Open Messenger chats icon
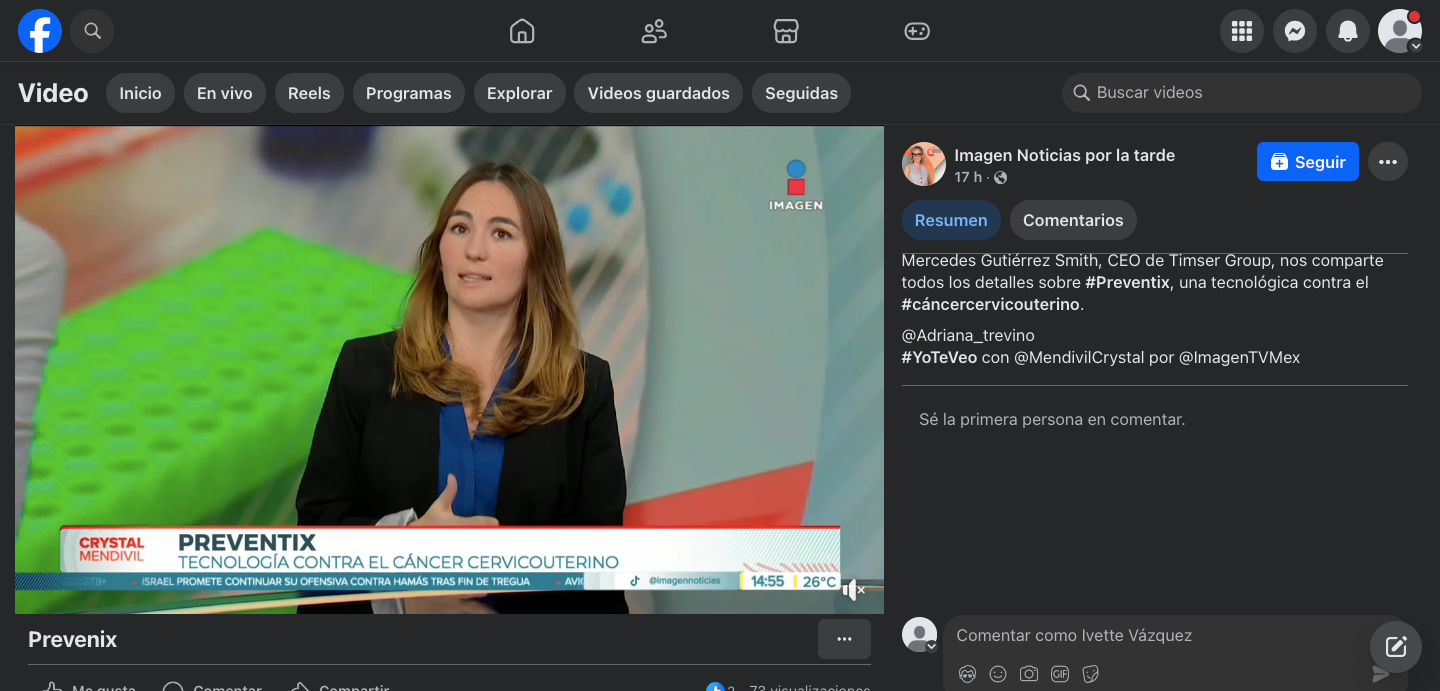 click(1295, 31)
